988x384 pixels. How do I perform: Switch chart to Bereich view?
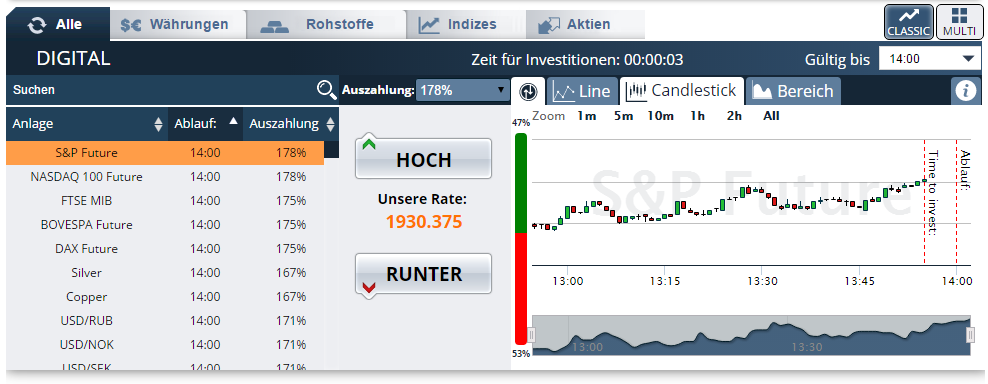click(x=793, y=91)
